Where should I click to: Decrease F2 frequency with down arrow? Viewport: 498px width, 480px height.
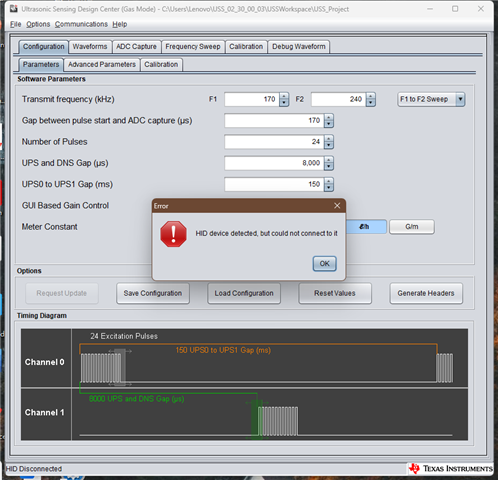[x=371, y=103]
